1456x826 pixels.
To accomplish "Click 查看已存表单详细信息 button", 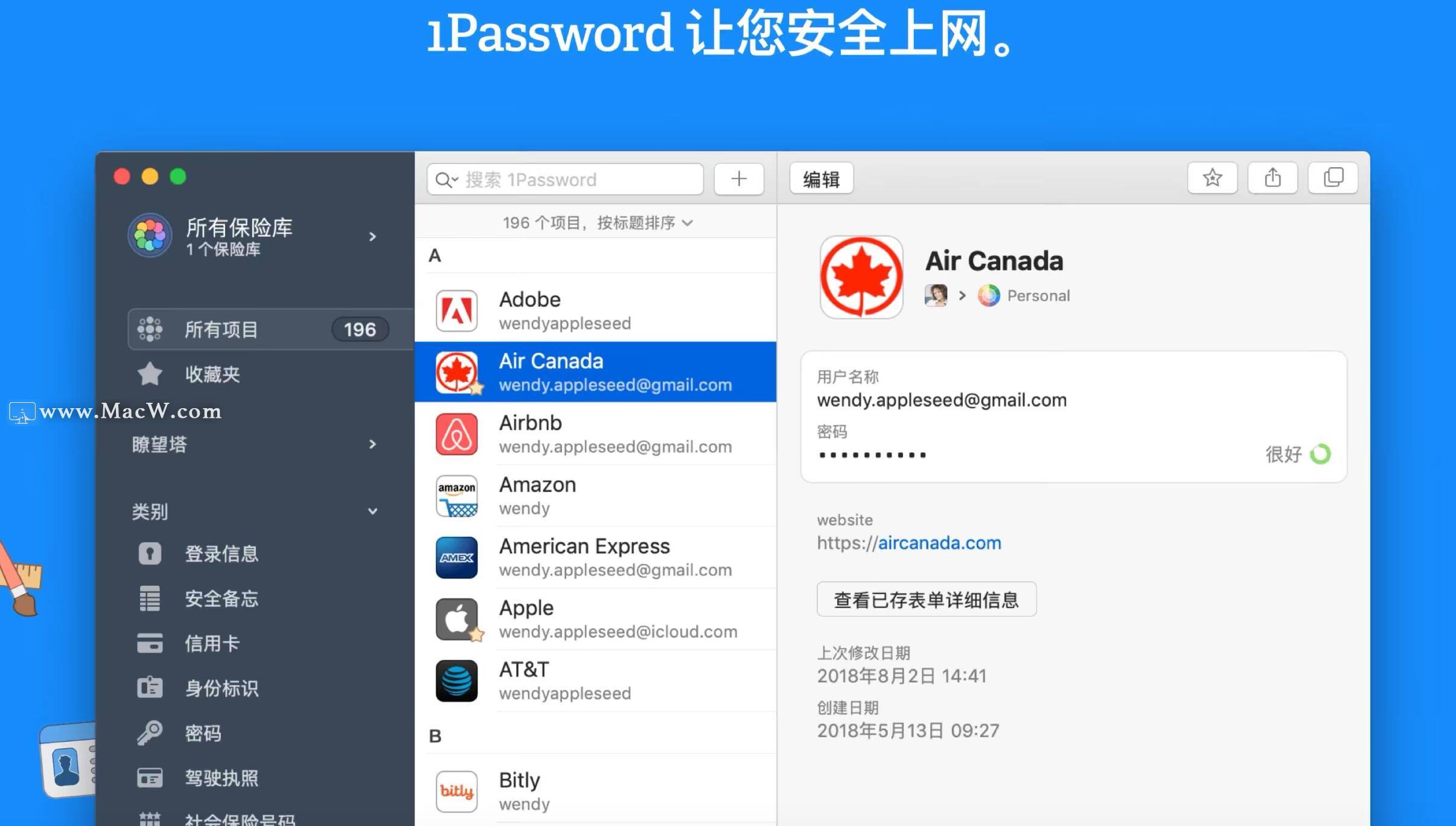I will point(924,599).
